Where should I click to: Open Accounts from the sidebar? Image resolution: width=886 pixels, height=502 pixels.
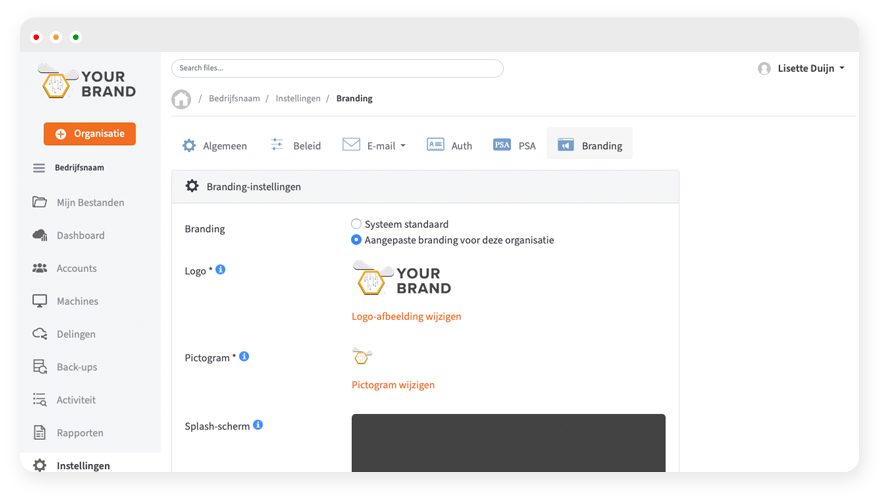click(76, 269)
